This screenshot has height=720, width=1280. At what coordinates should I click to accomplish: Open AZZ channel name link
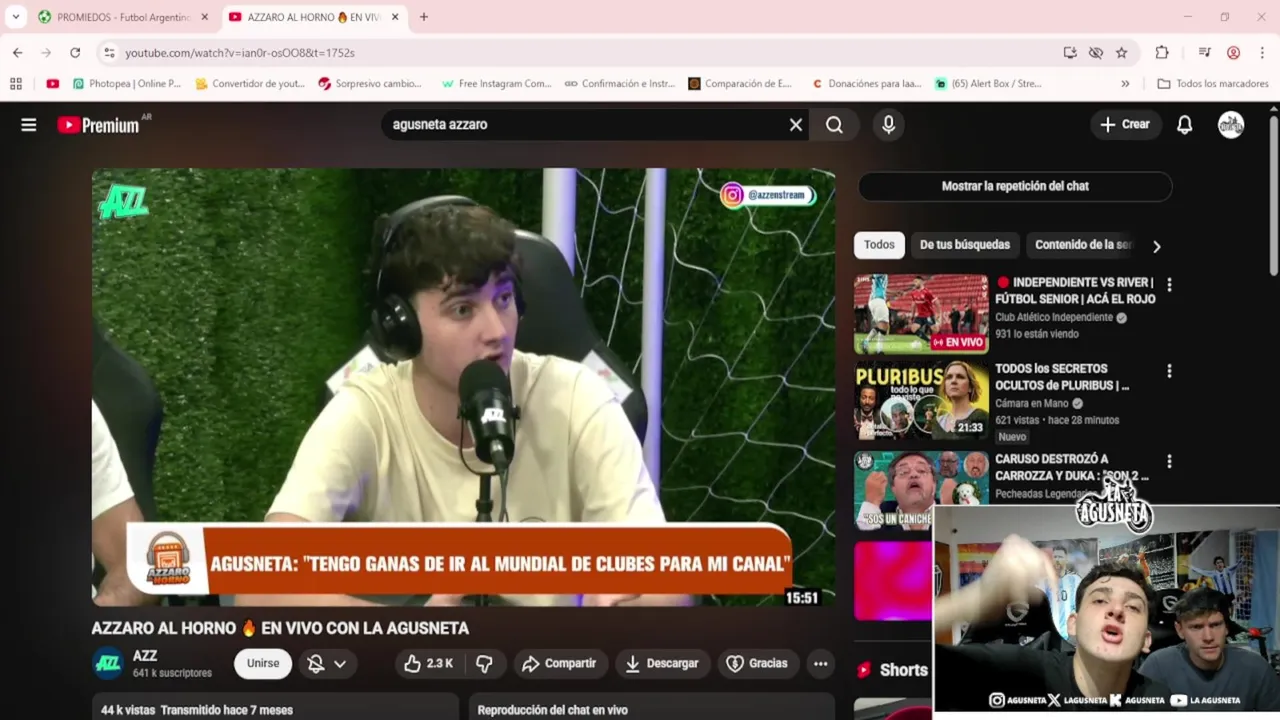pyautogui.click(x=145, y=656)
